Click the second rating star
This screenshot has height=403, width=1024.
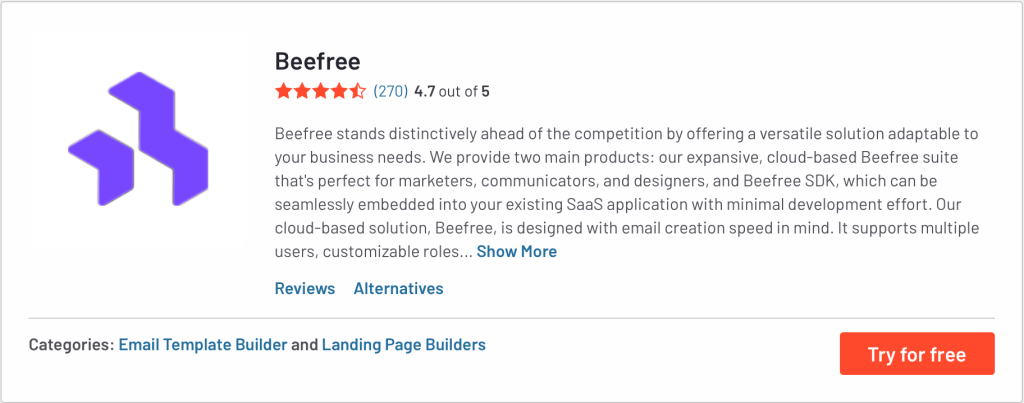[x=302, y=91]
